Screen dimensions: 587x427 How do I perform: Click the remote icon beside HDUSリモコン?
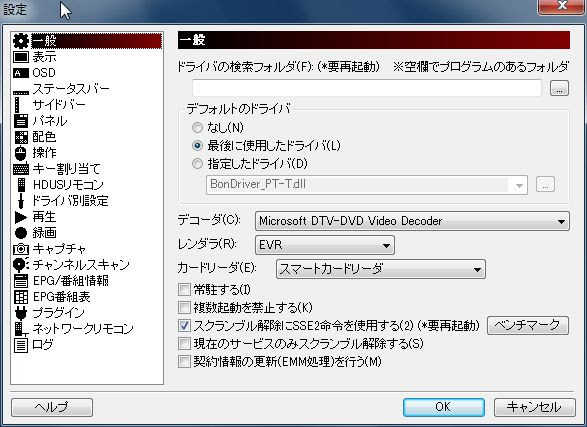21,185
